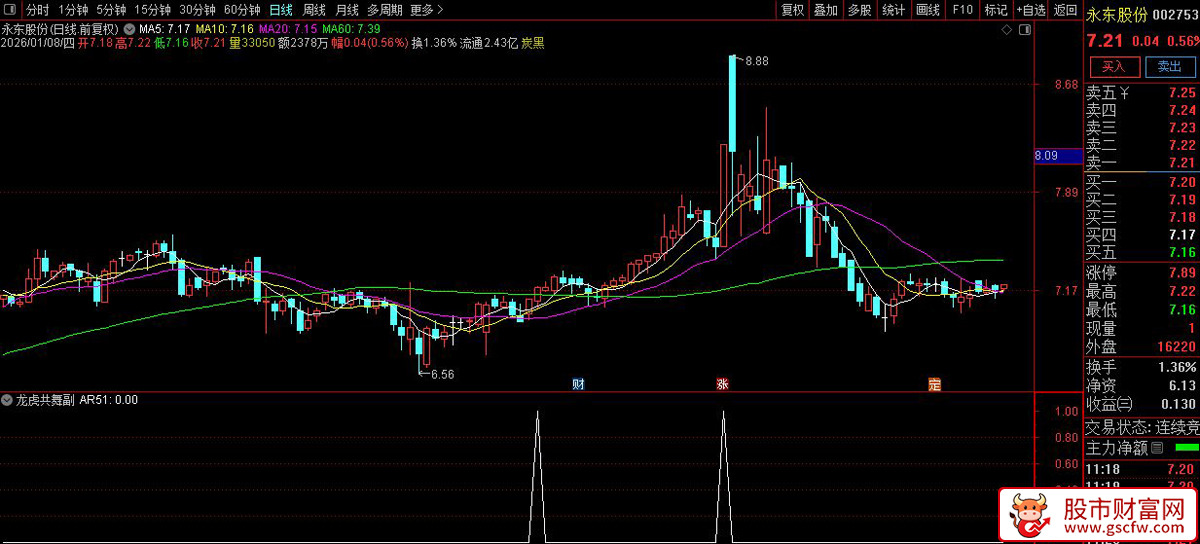This screenshot has width=1200, height=544.
Task: Open the 统计 statistics tool
Action: point(894,10)
